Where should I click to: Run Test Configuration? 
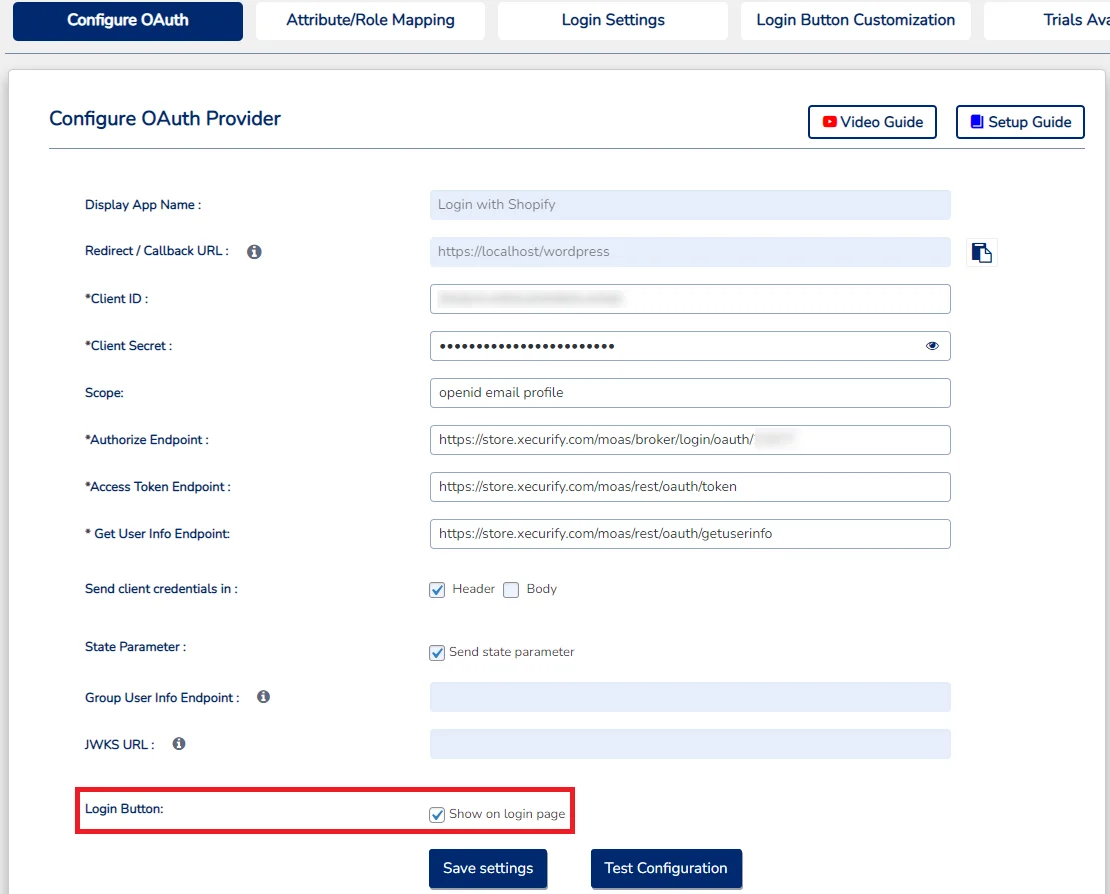point(666,868)
